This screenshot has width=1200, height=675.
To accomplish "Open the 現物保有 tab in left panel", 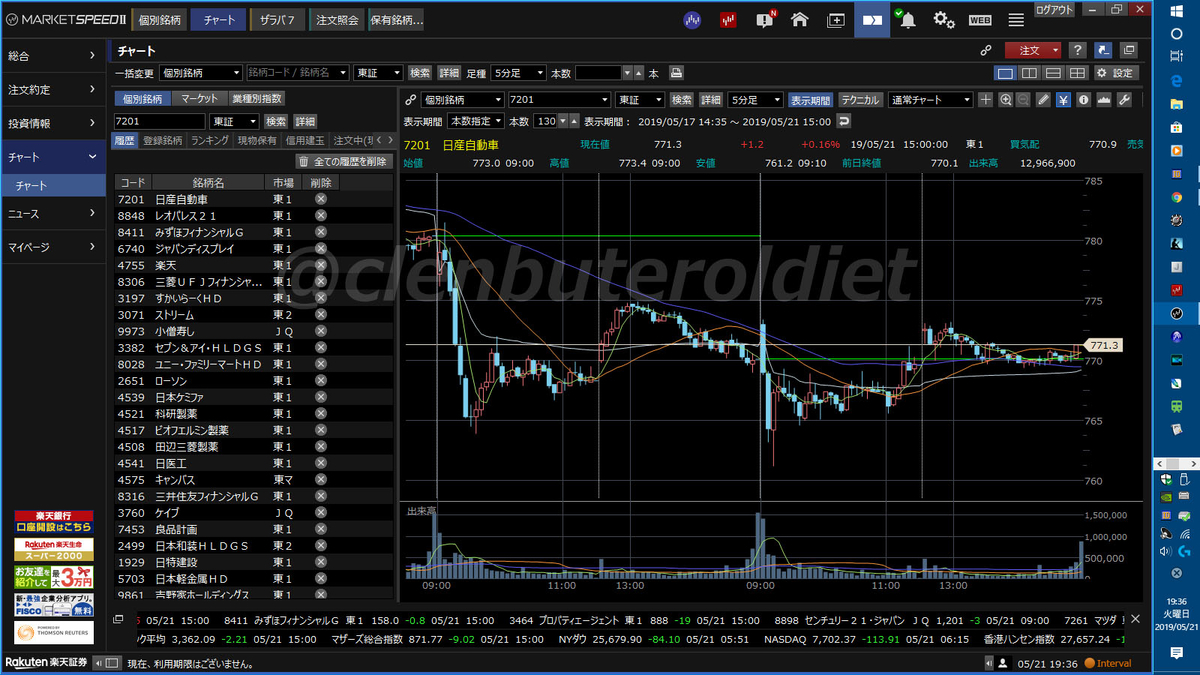I will pyautogui.click(x=257, y=141).
